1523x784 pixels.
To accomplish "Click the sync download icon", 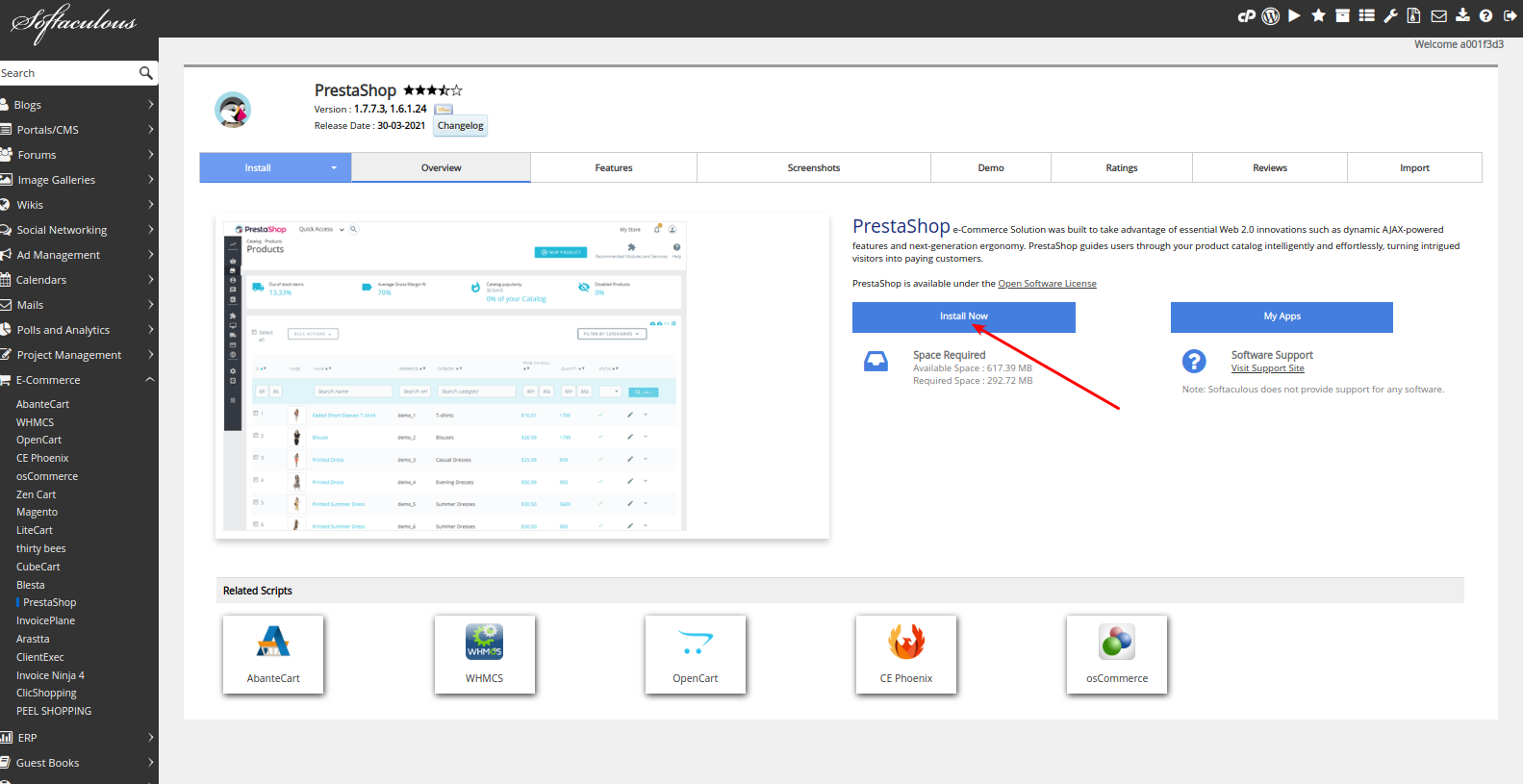I will coord(1462,15).
